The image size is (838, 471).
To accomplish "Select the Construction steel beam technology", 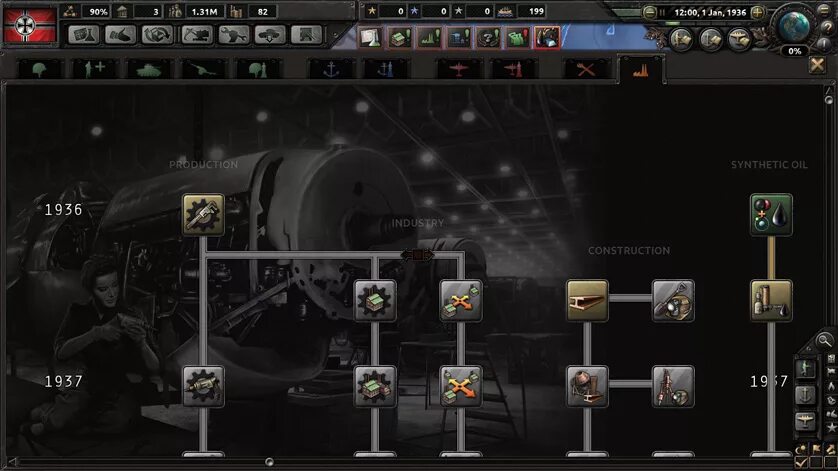I will (587, 300).
